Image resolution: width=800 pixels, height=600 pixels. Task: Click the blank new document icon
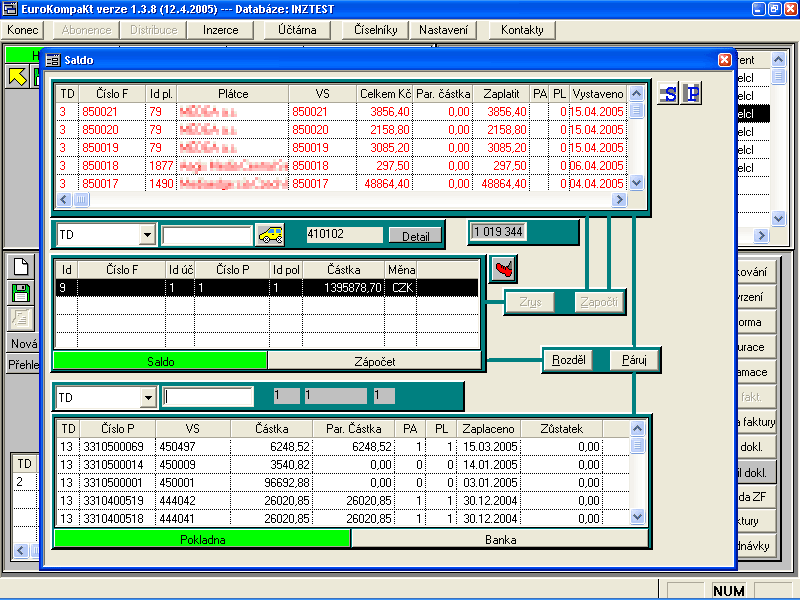20,267
